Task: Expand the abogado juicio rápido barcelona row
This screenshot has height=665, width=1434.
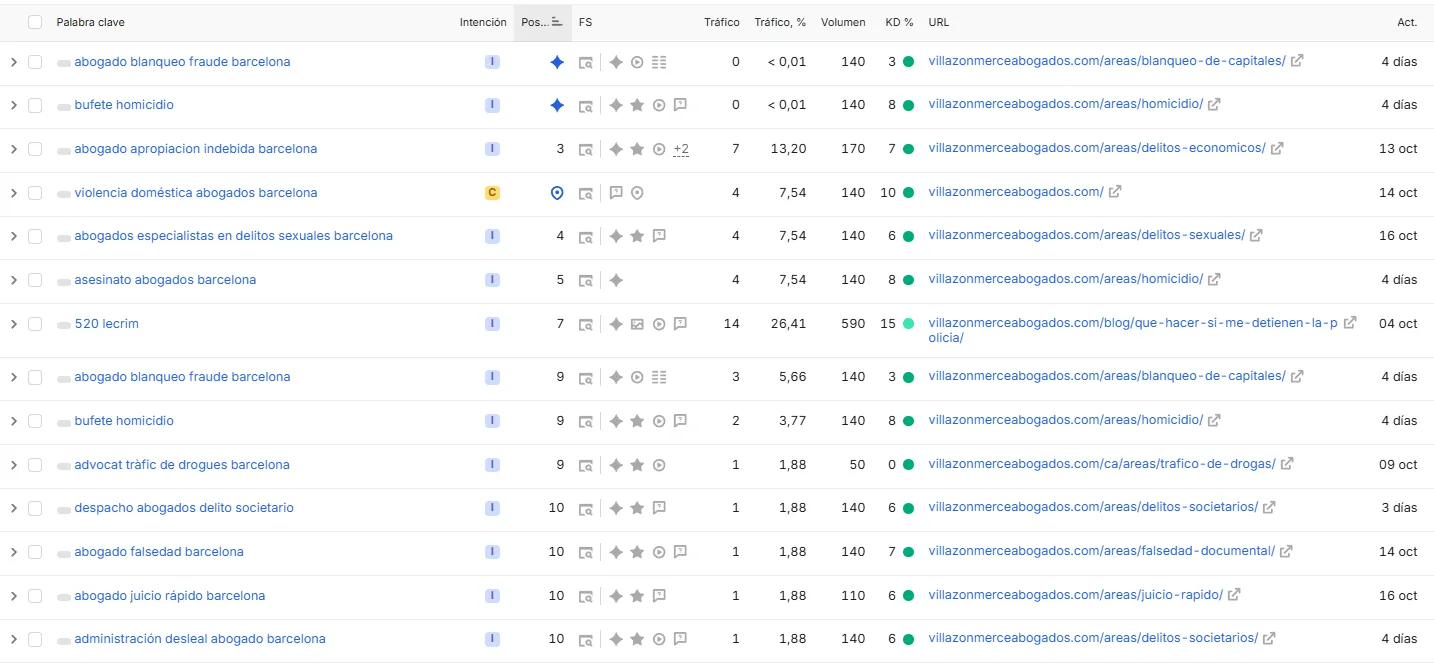Action: tap(13, 596)
